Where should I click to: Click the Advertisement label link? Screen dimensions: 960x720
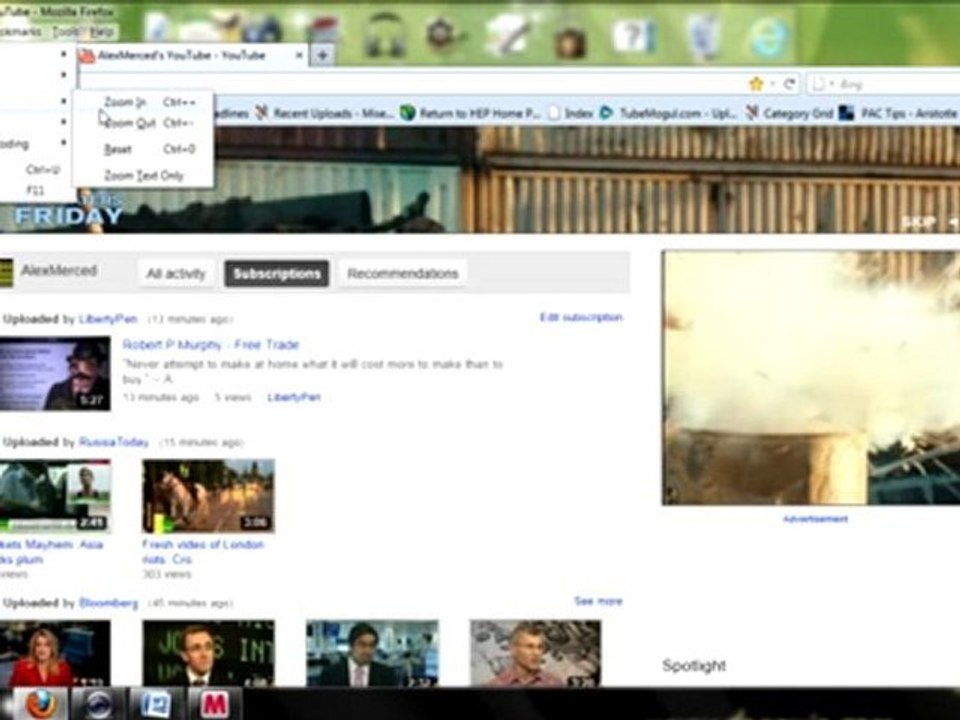816,519
